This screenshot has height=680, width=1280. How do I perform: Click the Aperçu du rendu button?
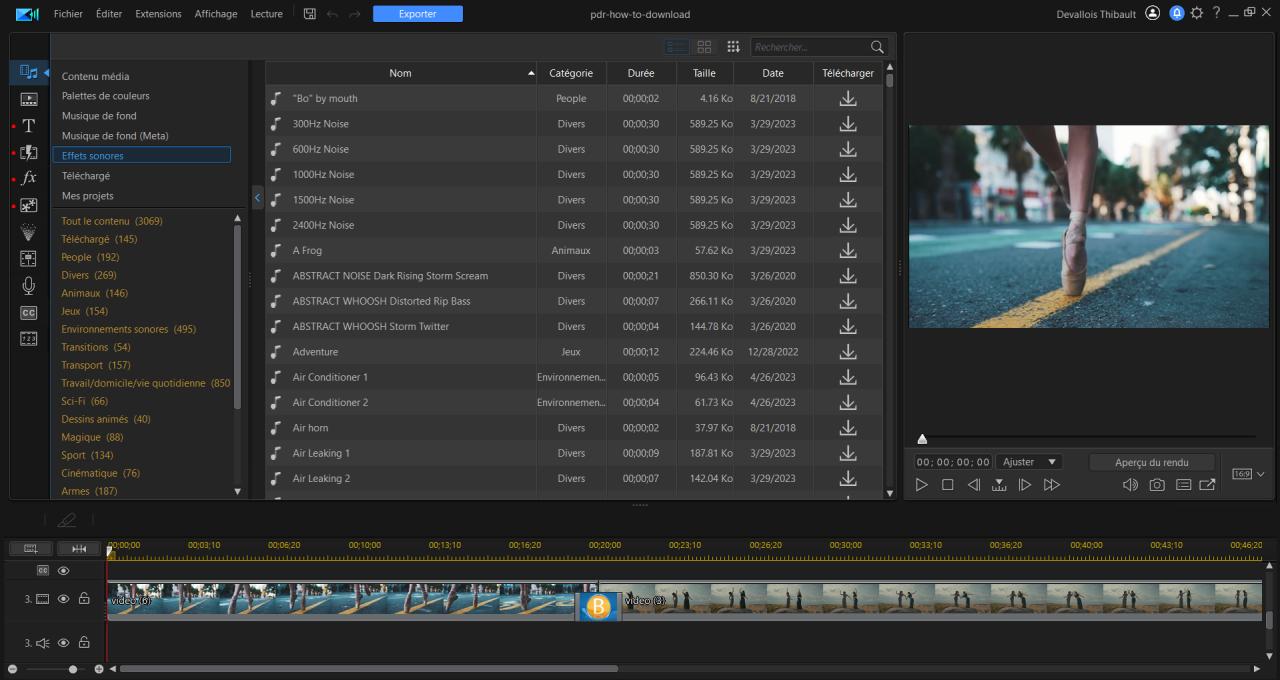[x=1152, y=462]
